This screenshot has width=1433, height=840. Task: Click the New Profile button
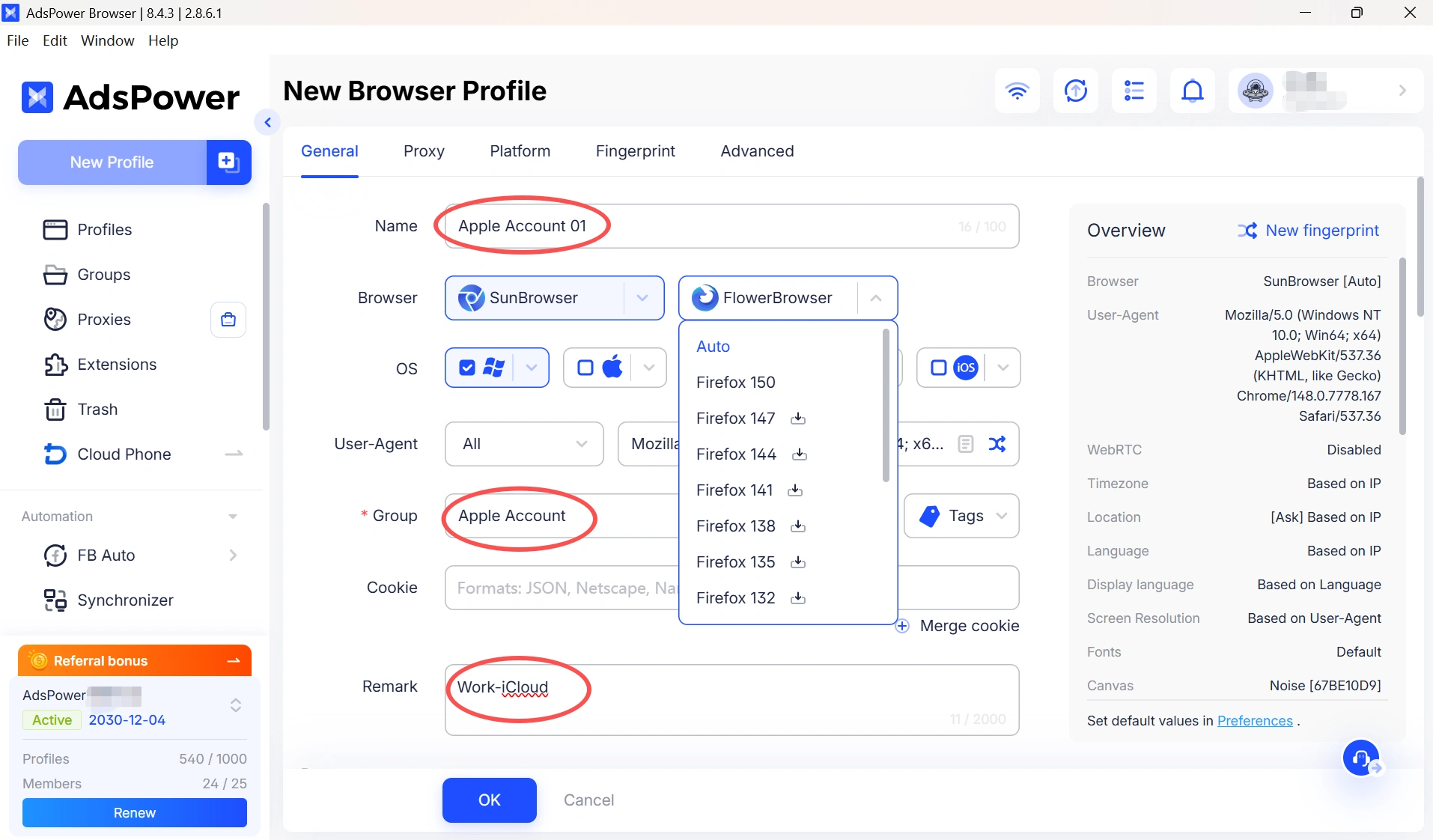tap(112, 162)
